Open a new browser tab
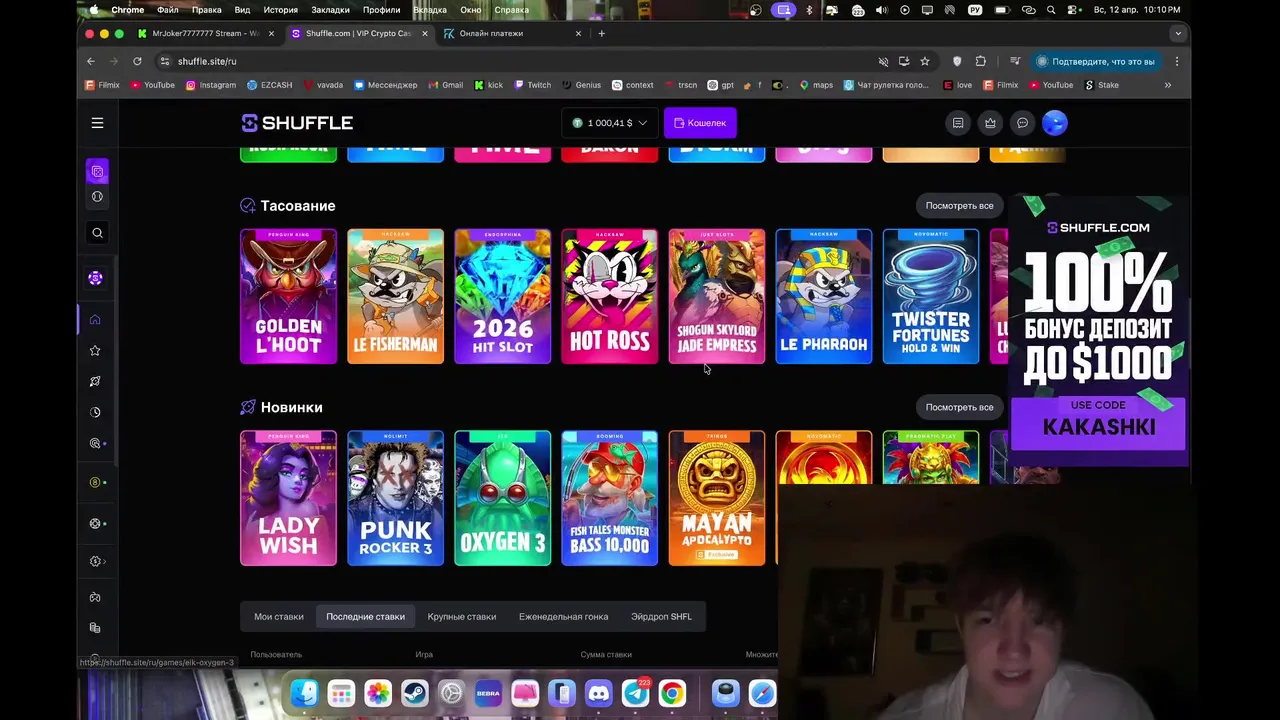 (x=601, y=33)
